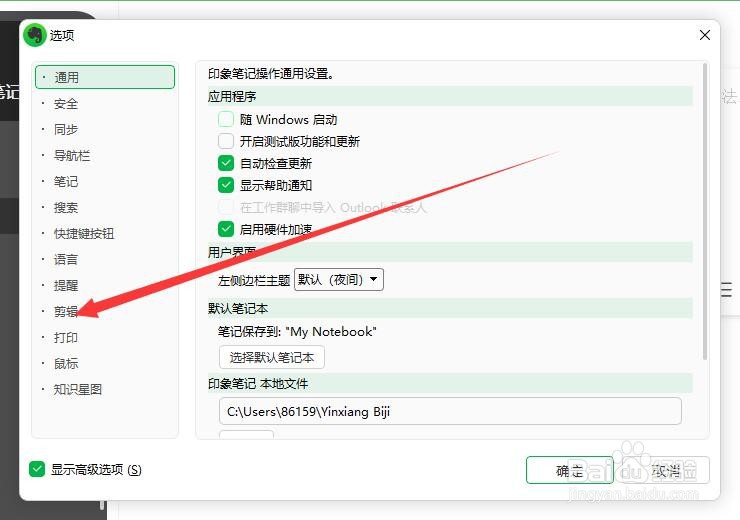Image resolution: width=740 pixels, height=520 pixels.
Task: Click the 默认笔记本 section header text
Action: (238, 308)
